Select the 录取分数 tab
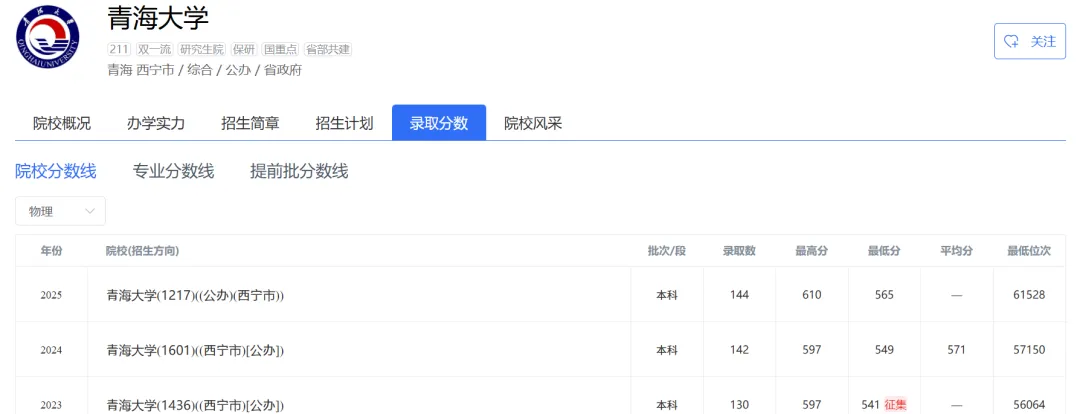 point(439,123)
